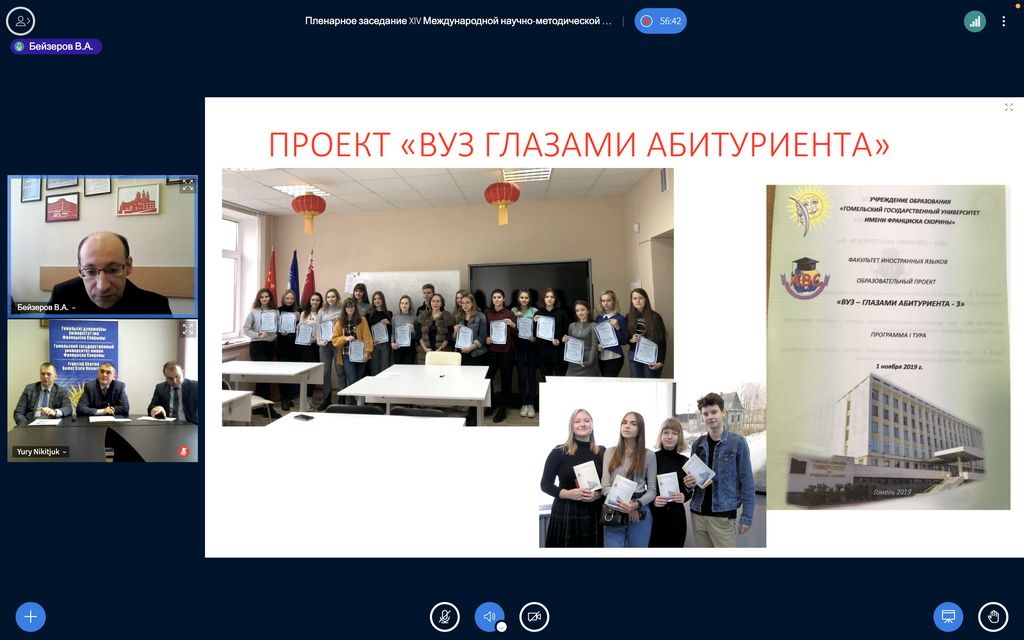Click the muted microphone indicator on Yury's video
Image resolution: width=1024 pixels, height=640 pixels.
tap(183, 451)
